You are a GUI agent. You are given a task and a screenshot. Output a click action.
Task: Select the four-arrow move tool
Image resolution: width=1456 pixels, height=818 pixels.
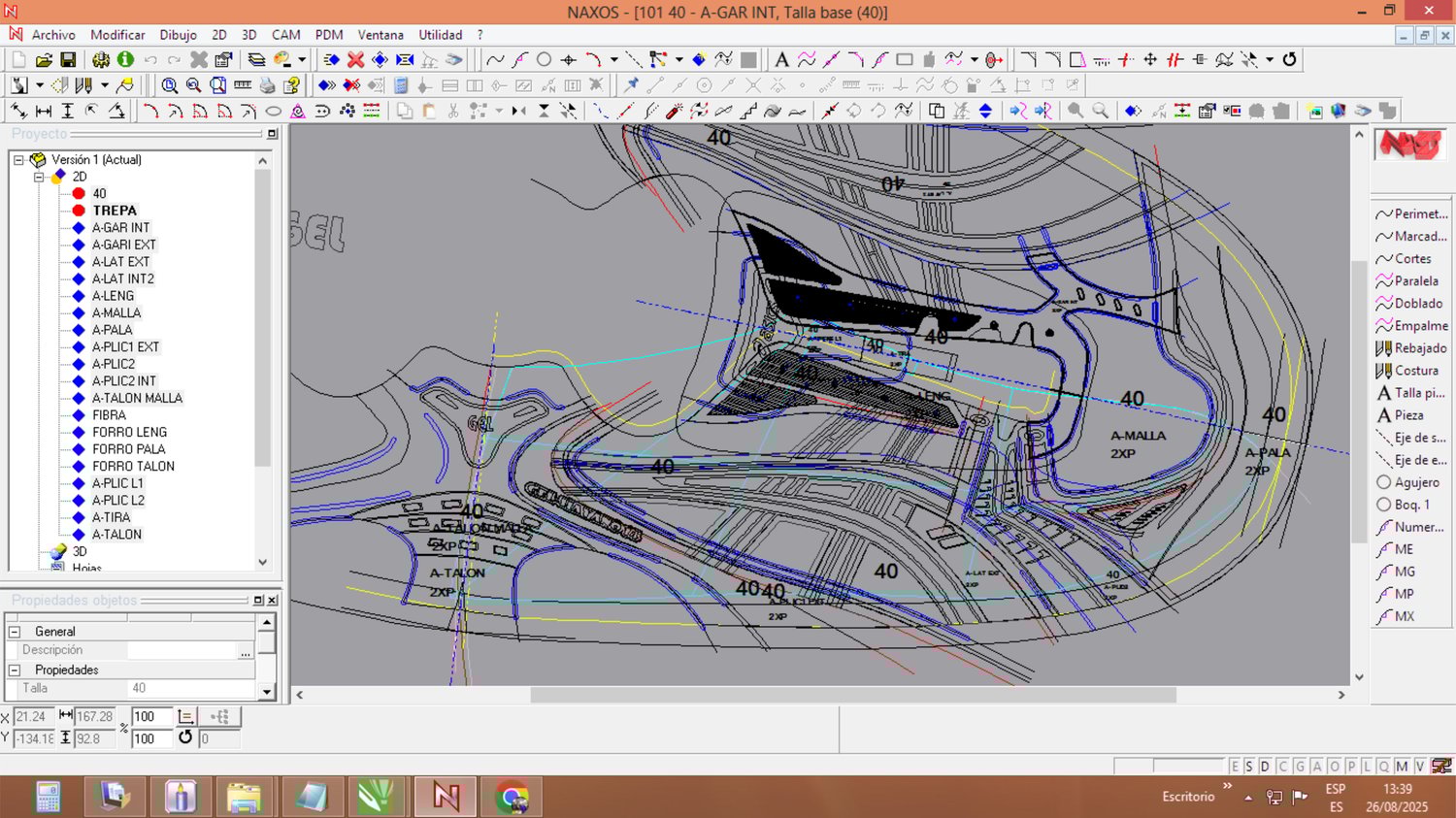click(x=1150, y=60)
